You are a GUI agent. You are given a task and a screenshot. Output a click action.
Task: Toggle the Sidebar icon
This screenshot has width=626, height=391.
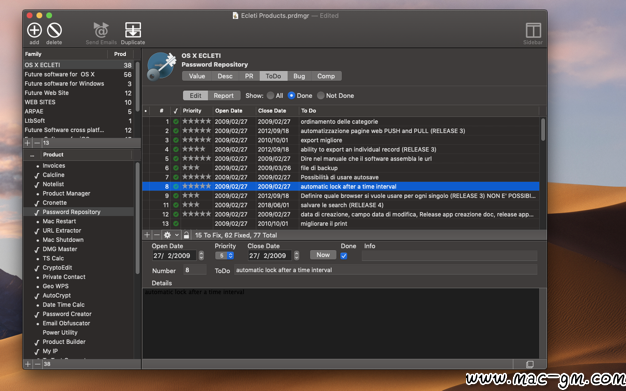pyautogui.click(x=533, y=30)
